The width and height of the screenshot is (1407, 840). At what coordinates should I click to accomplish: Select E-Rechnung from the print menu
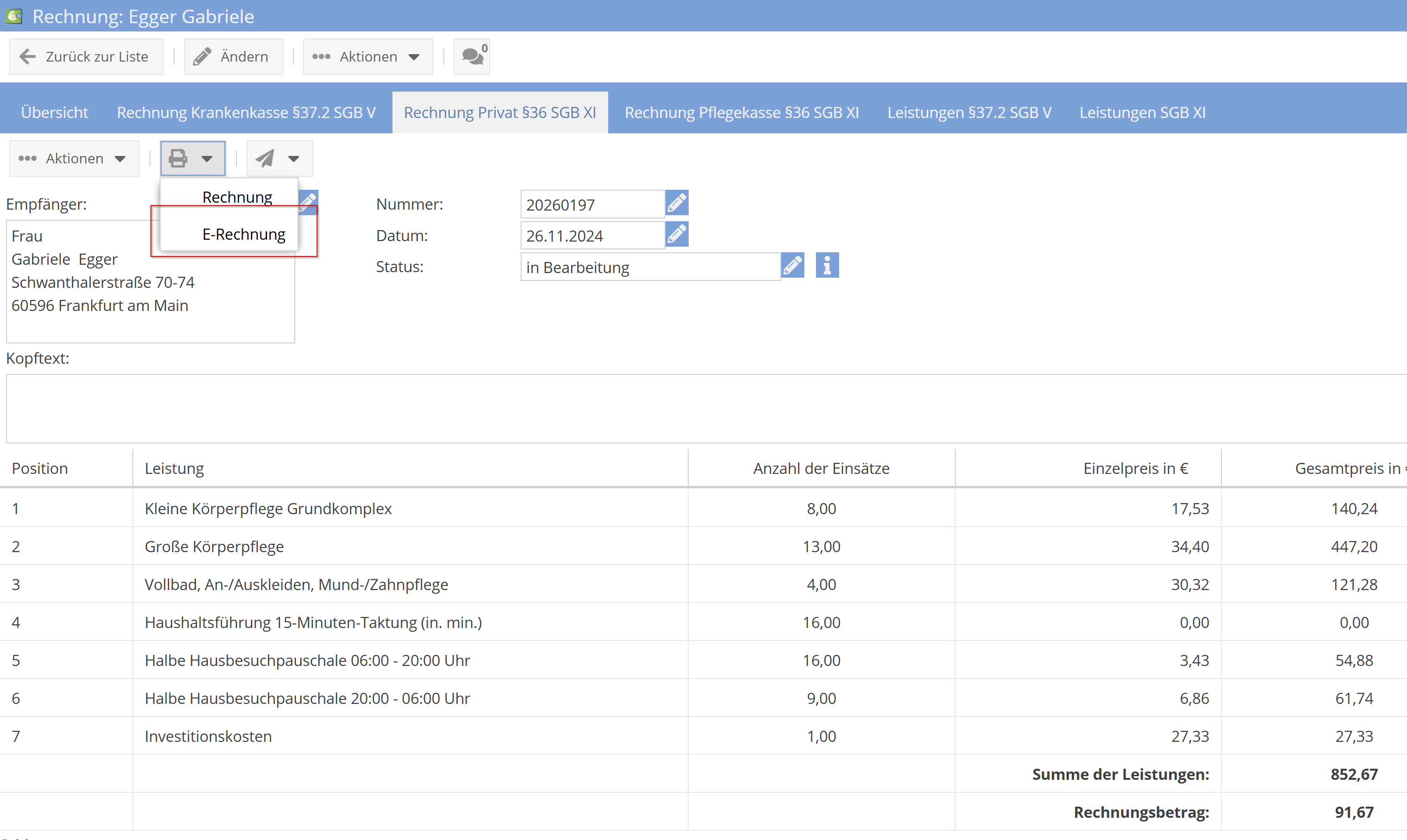point(243,234)
